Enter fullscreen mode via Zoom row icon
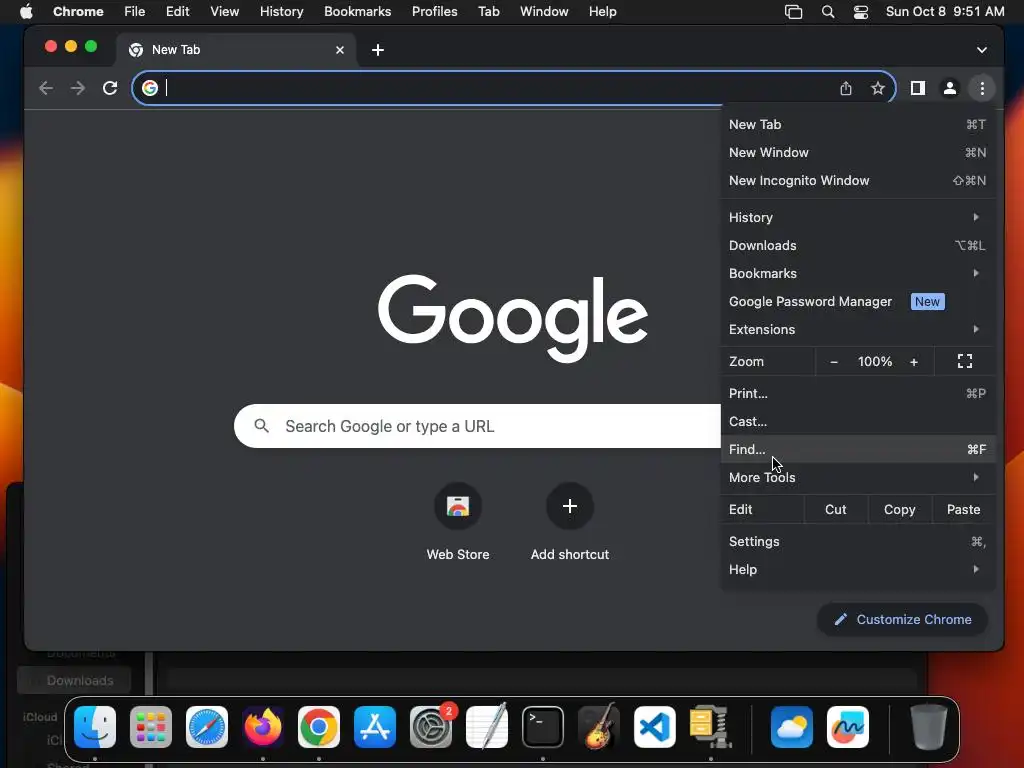The image size is (1024, 768). point(965,361)
